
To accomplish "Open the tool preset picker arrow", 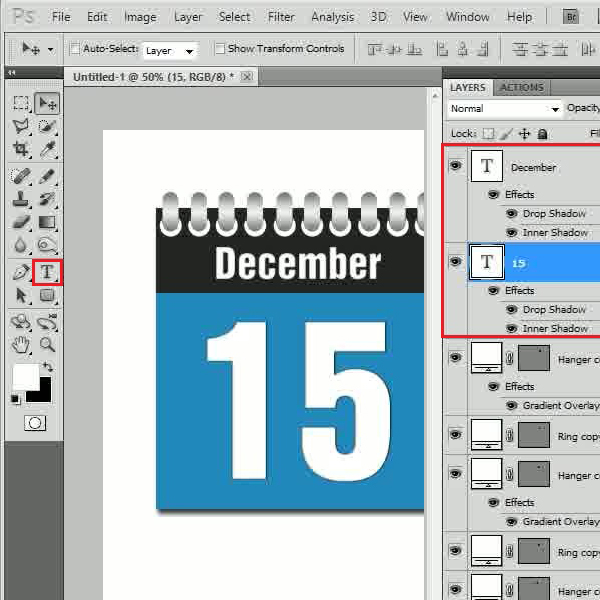I will [x=51, y=49].
